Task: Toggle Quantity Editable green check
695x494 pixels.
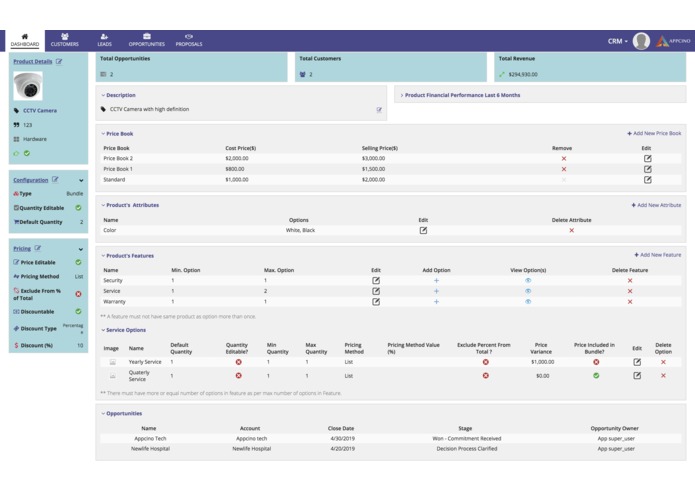Action: (78, 208)
